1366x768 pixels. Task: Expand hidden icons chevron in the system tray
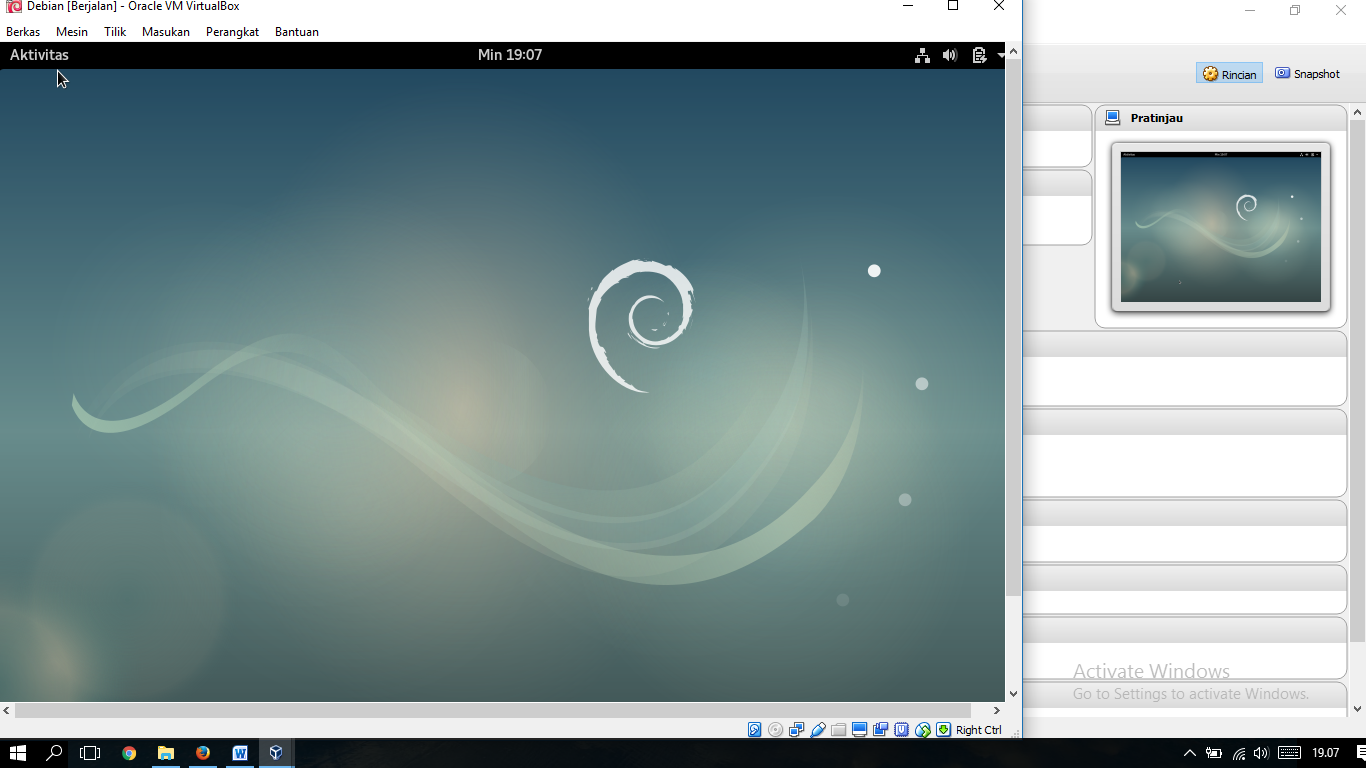pyautogui.click(x=1189, y=753)
